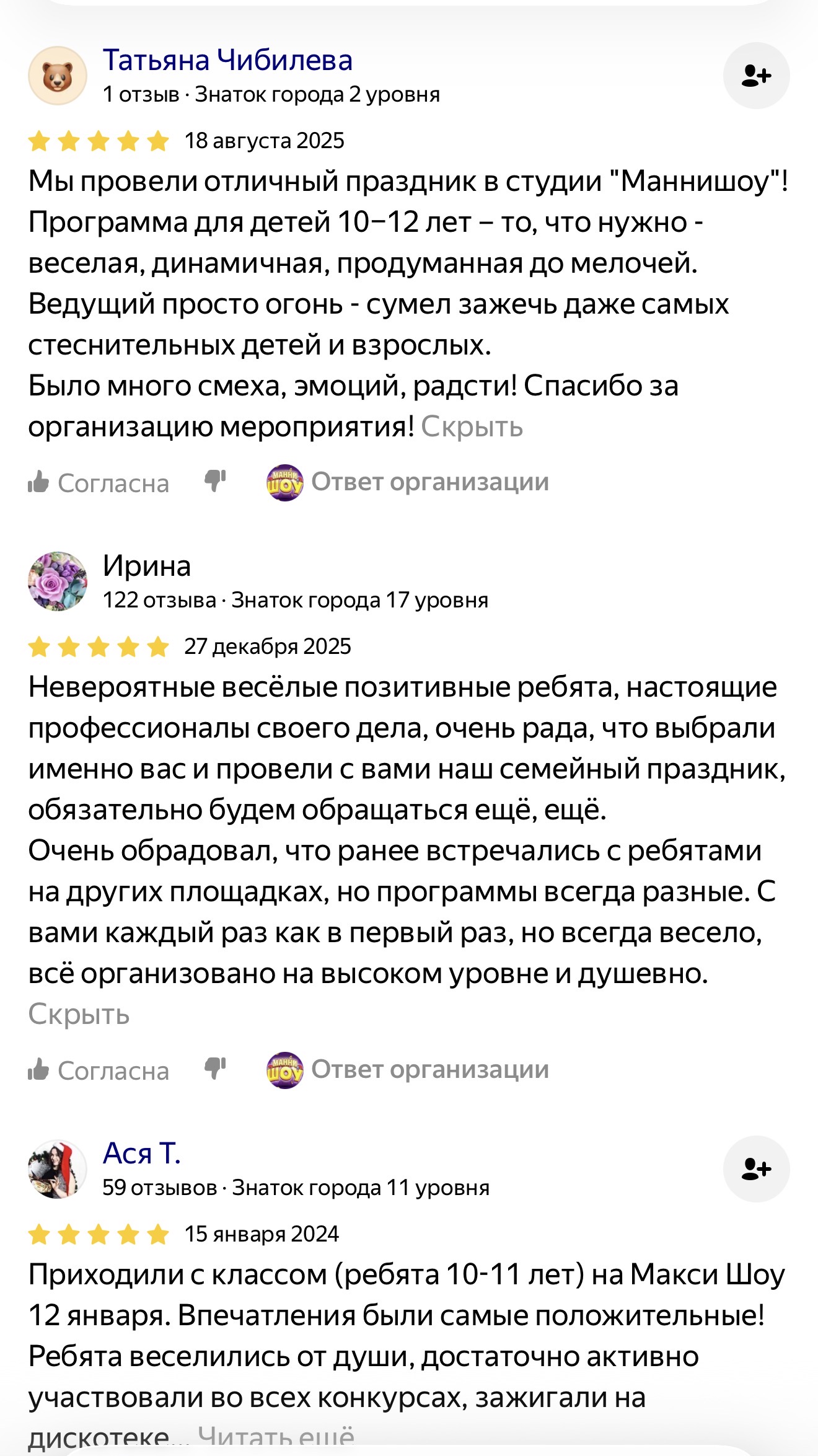Toggle Согласна on Ирина's review

pos(99,1070)
